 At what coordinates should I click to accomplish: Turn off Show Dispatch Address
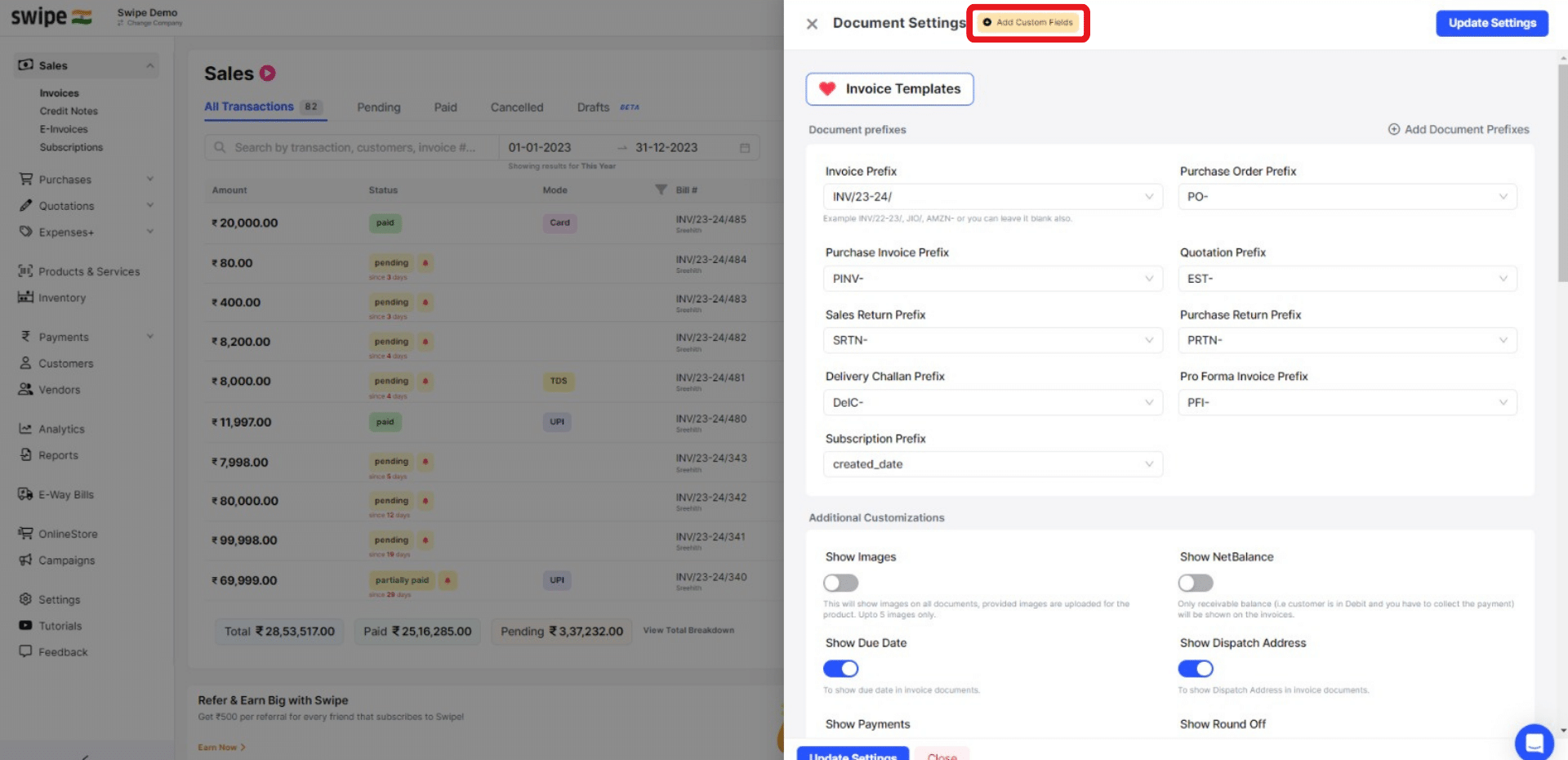[1196, 668]
